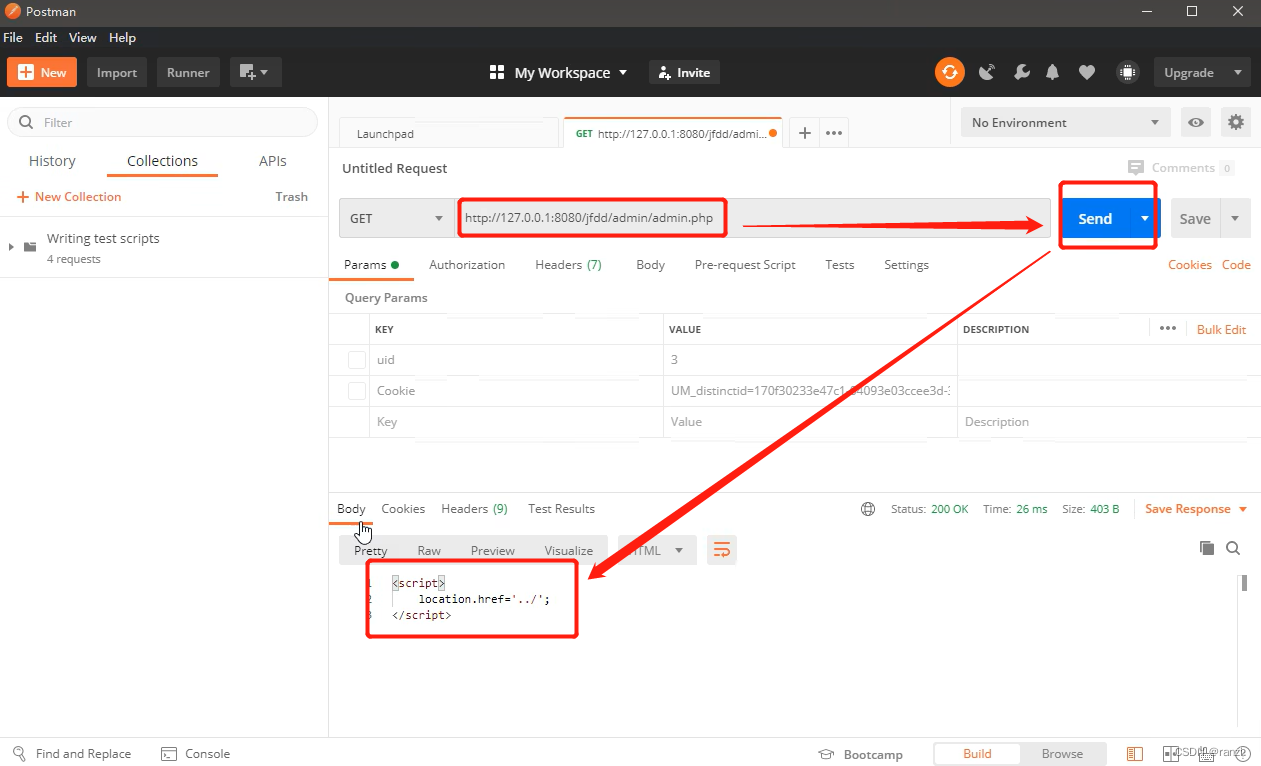Open manage environments gear icon
The width and height of the screenshot is (1261, 766).
pyautogui.click(x=1236, y=122)
